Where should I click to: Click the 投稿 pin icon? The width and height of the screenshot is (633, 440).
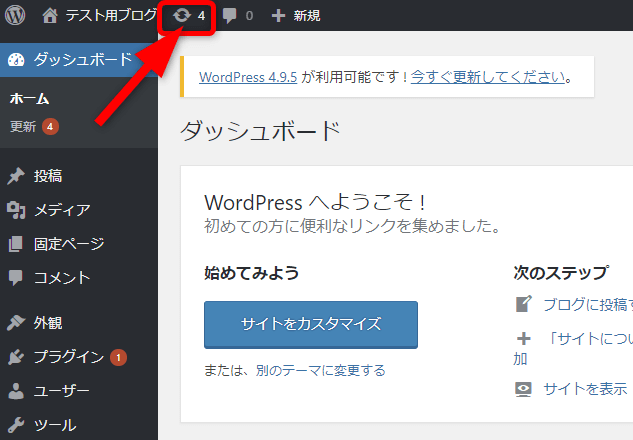pyautogui.click(x=16, y=176)
